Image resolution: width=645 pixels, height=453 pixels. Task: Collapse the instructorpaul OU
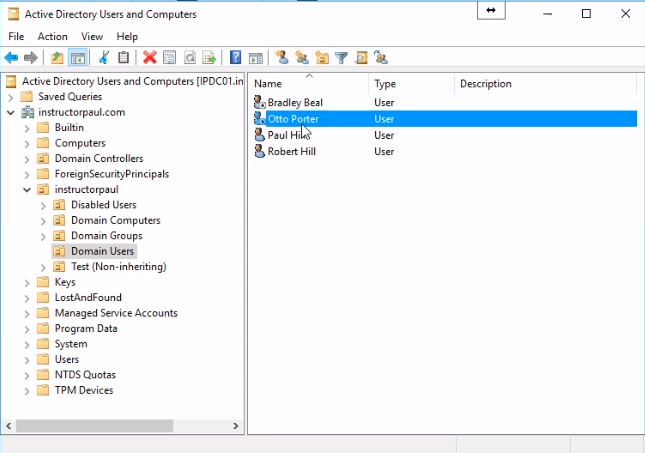[27, 190]
